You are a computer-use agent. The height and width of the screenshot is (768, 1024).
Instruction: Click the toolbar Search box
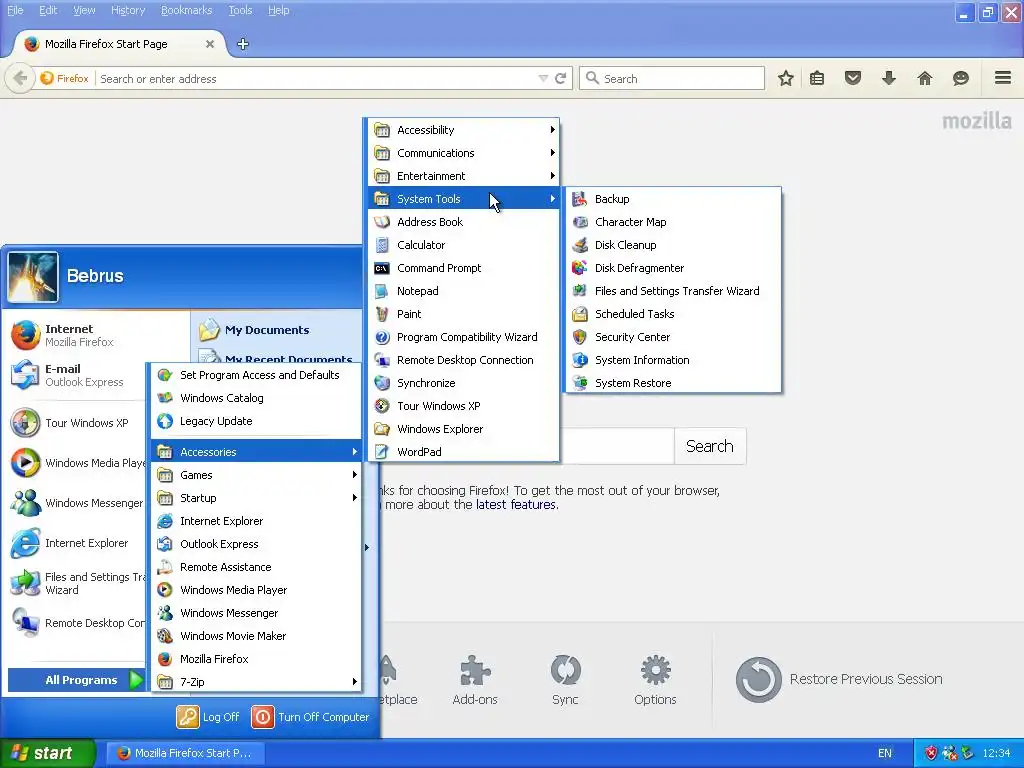point(672,78)
